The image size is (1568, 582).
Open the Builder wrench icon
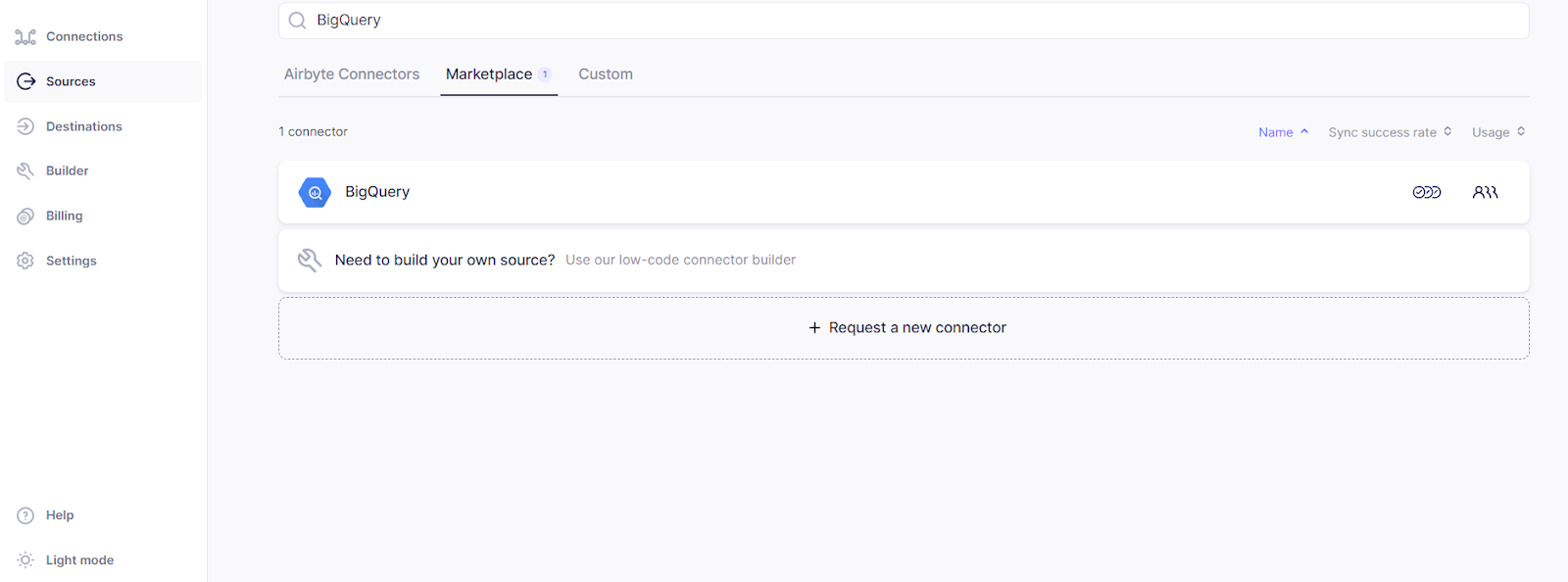[x=25, y=171]
